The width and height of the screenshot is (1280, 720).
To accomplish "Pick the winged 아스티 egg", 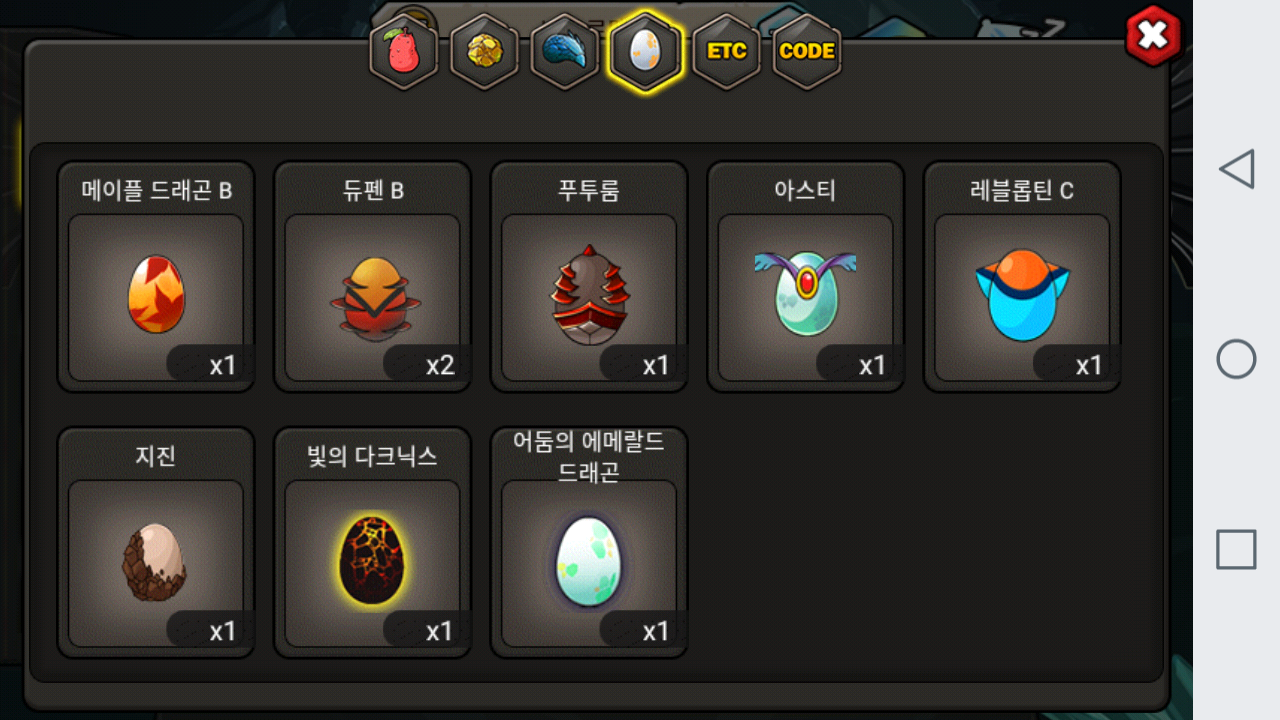I will [x=806, y=277].
